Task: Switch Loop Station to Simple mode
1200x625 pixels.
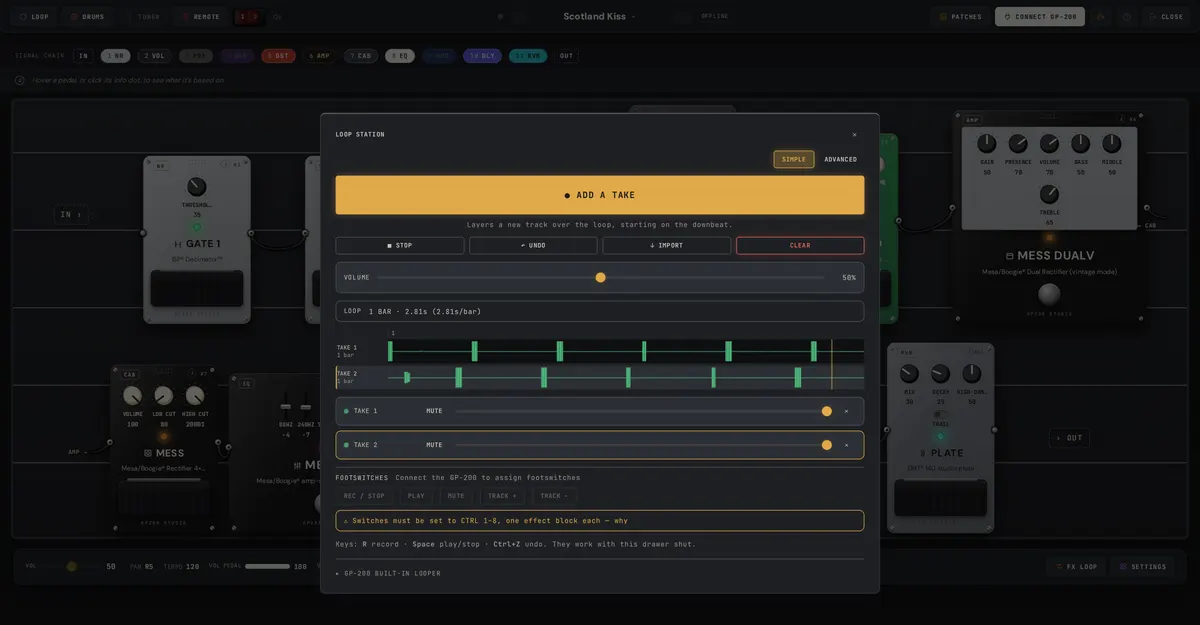Action: [x=794, y=159]
